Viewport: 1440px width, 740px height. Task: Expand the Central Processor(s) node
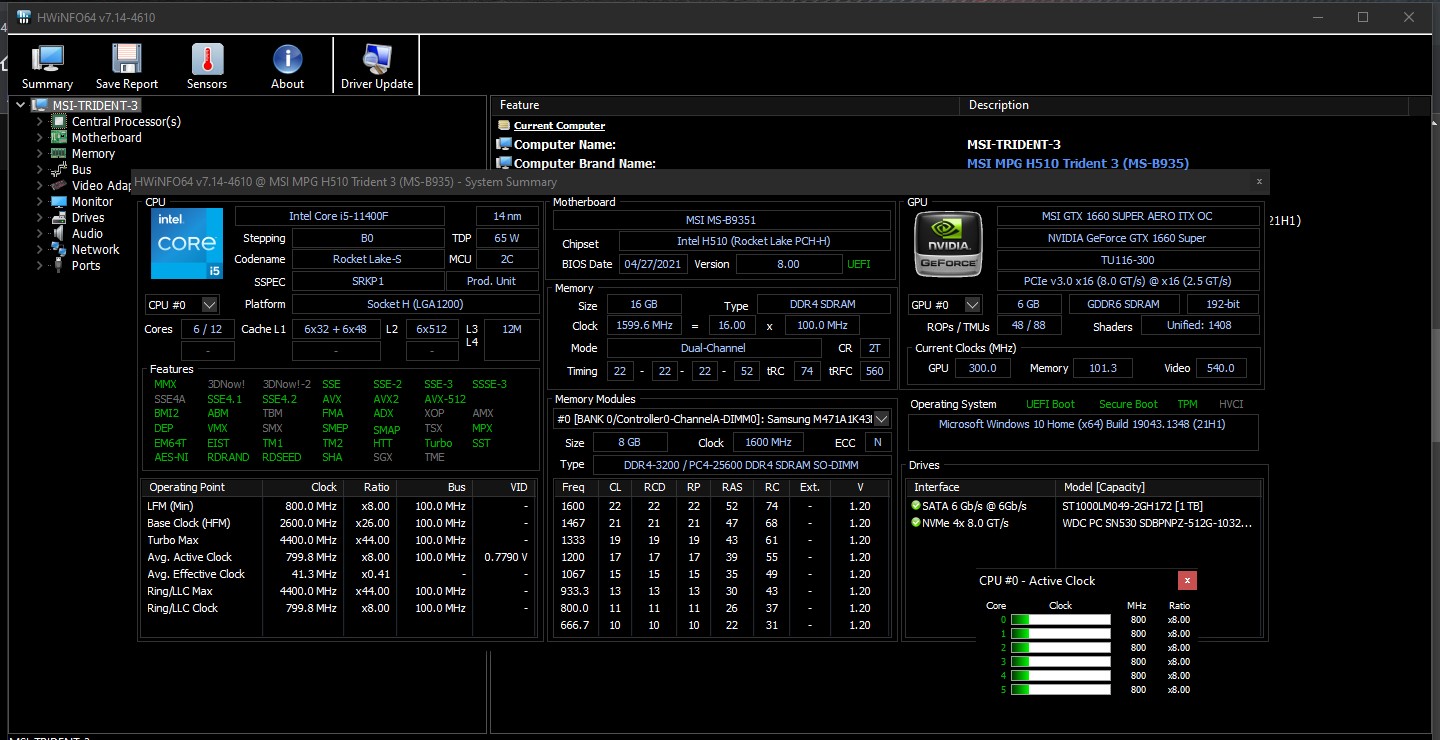[40, 121]
